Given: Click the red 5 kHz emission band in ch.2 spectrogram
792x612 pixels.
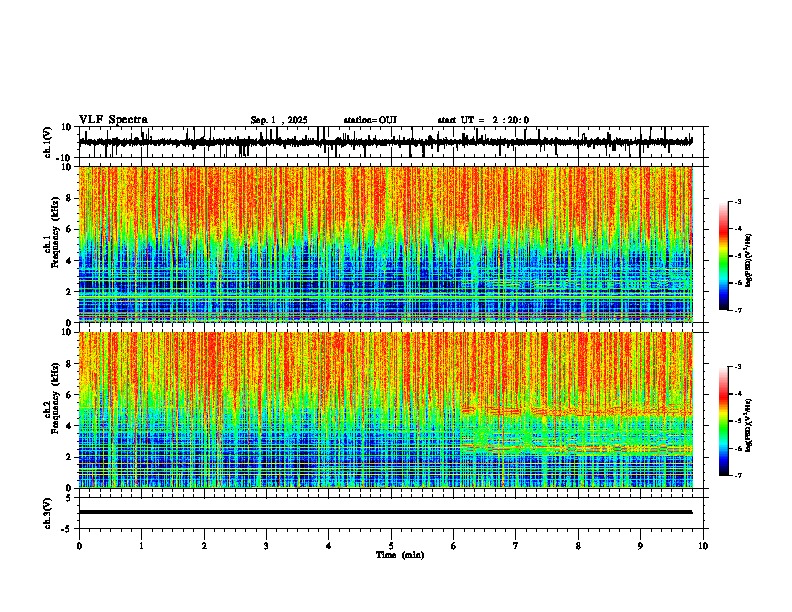Looking at the screenshot, I should point(576,411).
